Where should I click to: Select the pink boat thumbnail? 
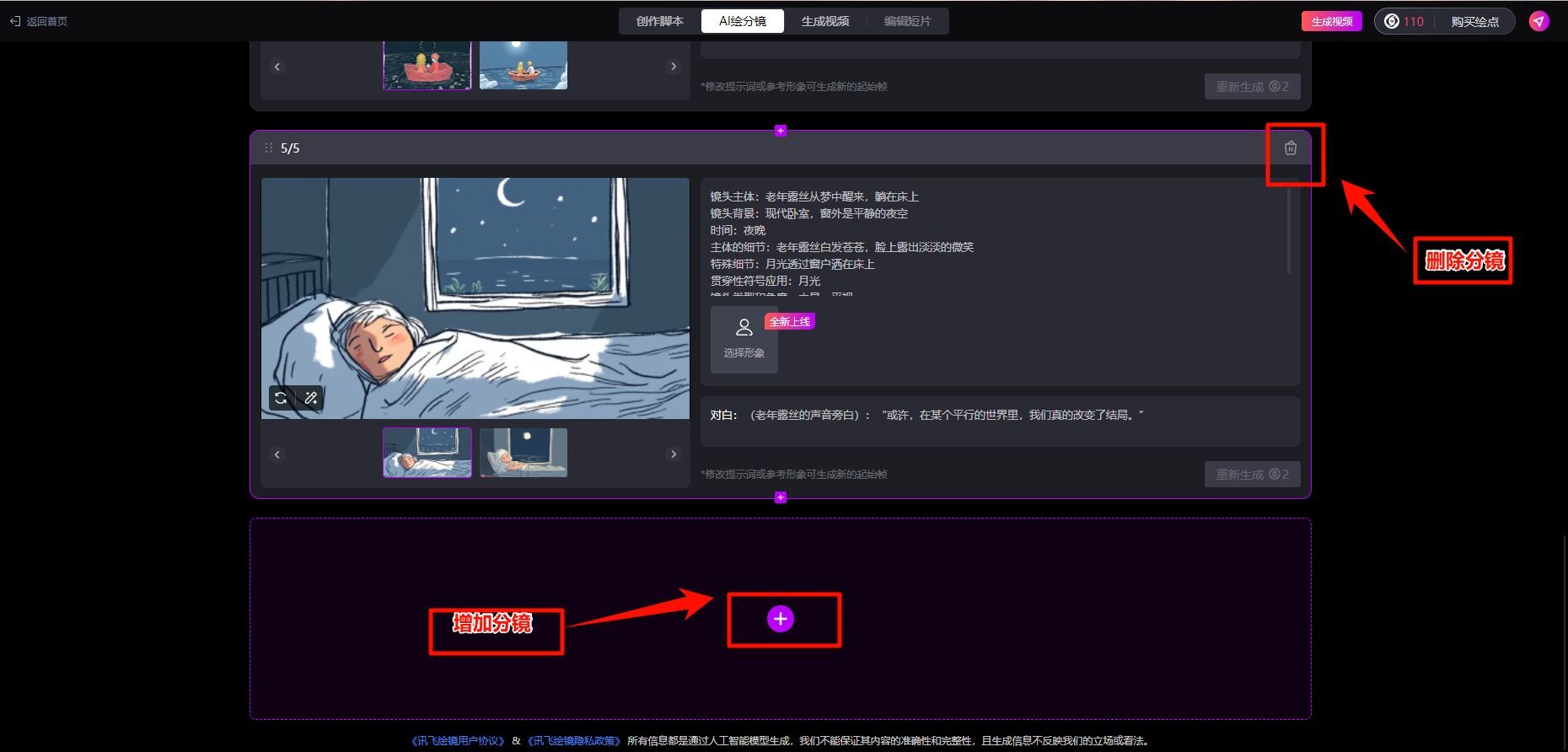427,65
